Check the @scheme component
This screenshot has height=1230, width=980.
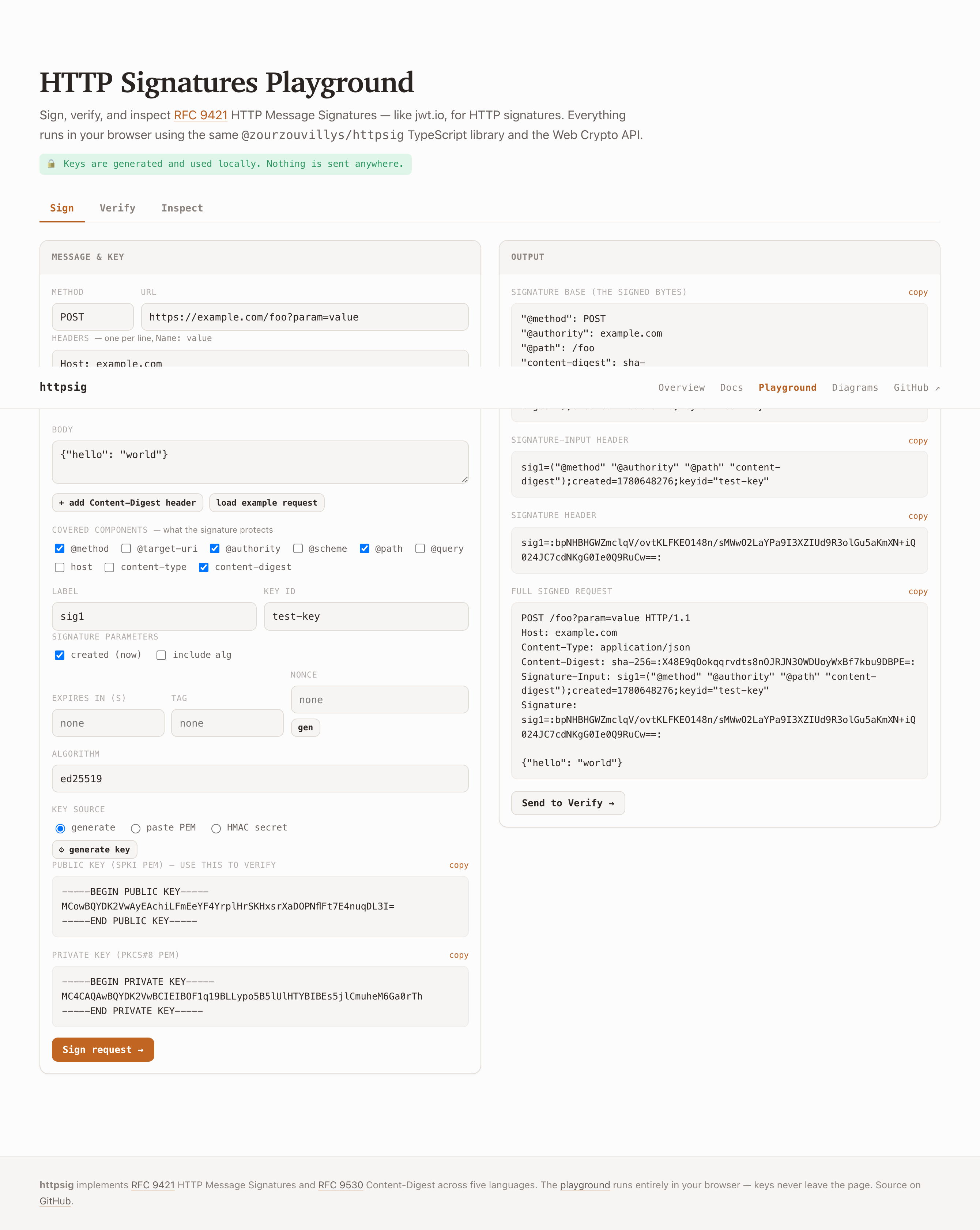(x=298, y=548)
